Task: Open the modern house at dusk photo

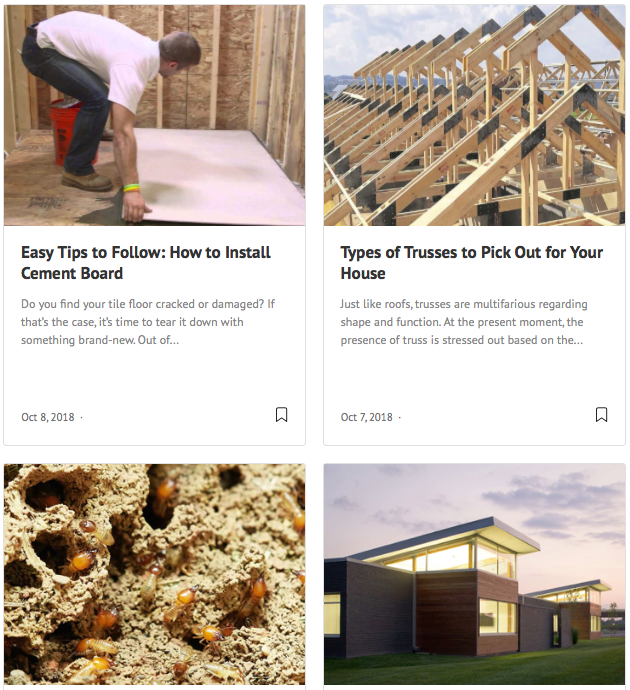Action: 474,574
